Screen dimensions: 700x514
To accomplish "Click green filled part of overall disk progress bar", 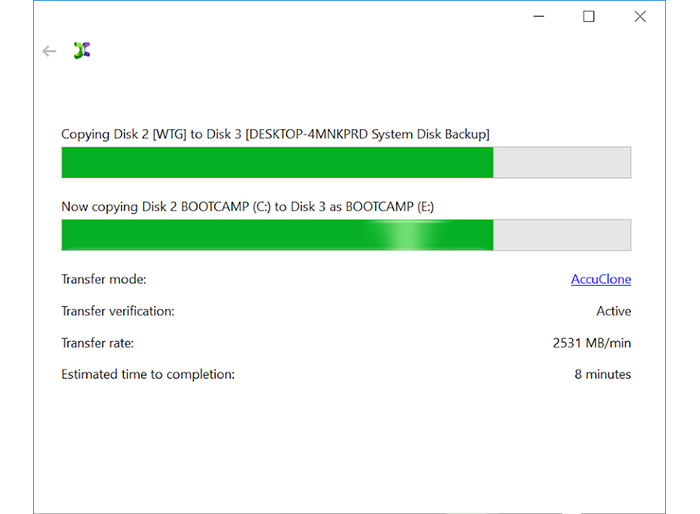I will (277, 163).
